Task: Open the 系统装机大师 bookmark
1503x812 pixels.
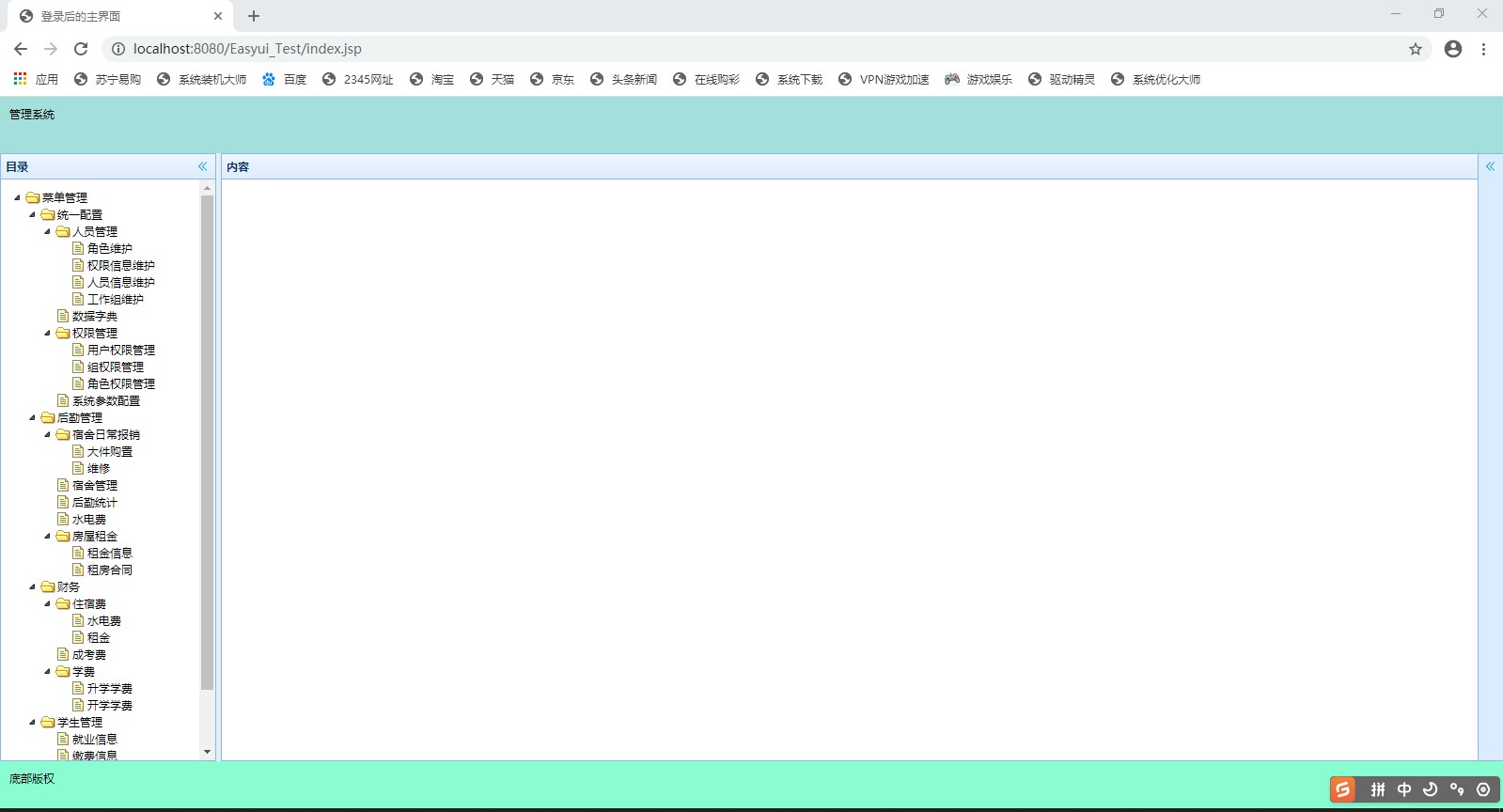Action: coord(201,79)
